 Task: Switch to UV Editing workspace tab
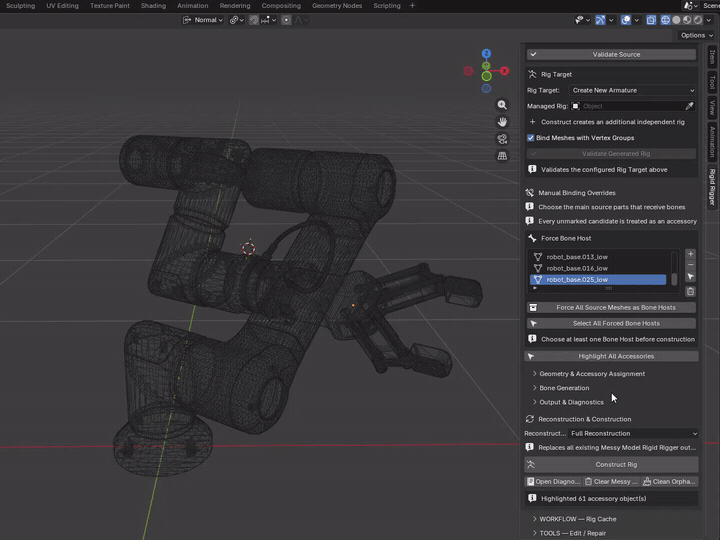click(62, 6)
